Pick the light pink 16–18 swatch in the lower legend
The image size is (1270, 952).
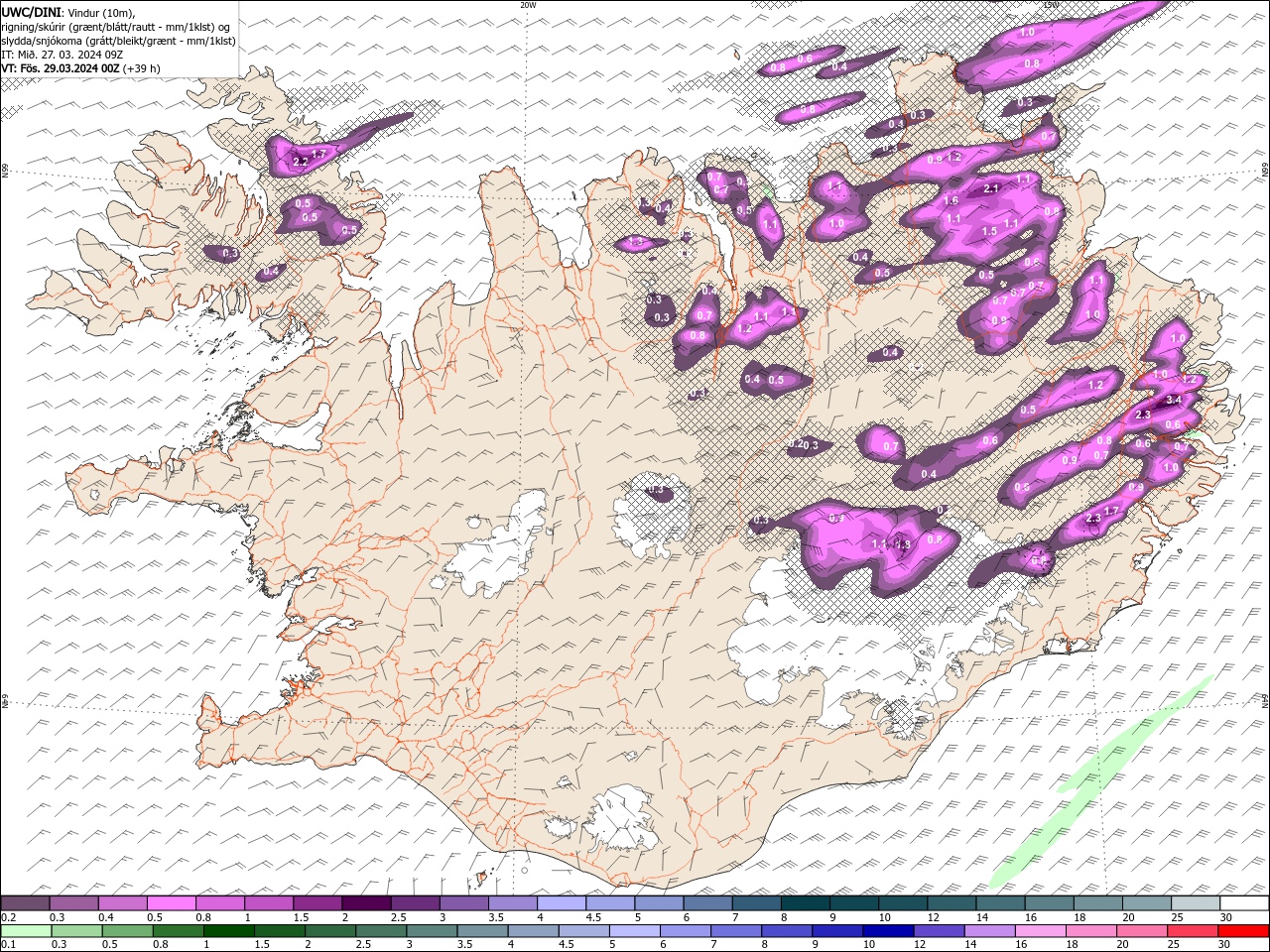pyautogui.click(x=1039, y=931)
